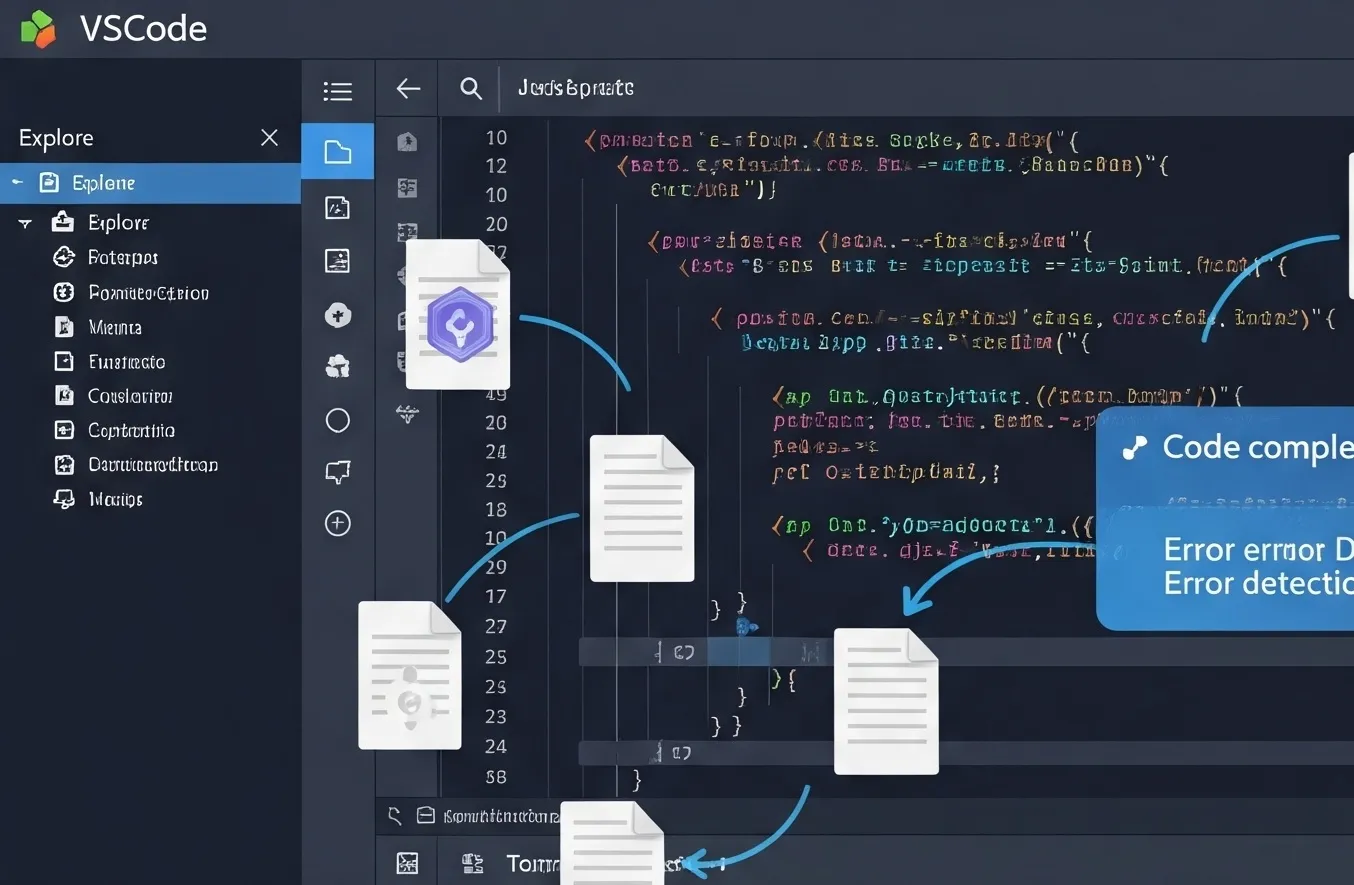This screenshot has height=885, width=1354.
Task: Open the Search magnifier in the toolbar
Action: pos(470,88)
